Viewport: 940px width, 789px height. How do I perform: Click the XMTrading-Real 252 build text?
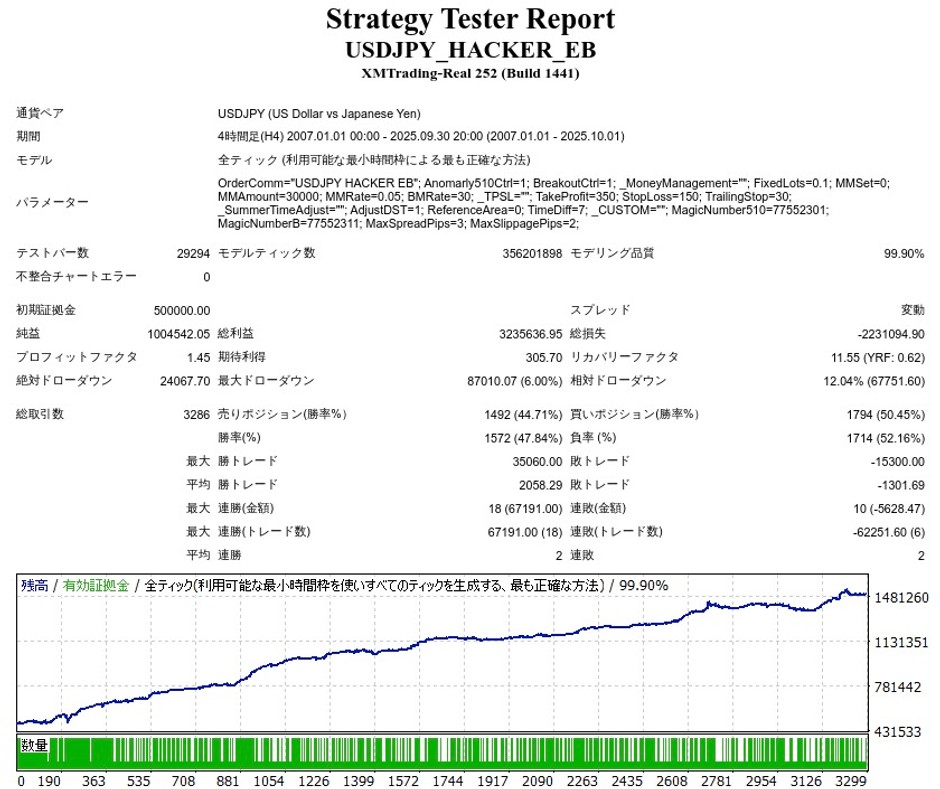point(470,73)
